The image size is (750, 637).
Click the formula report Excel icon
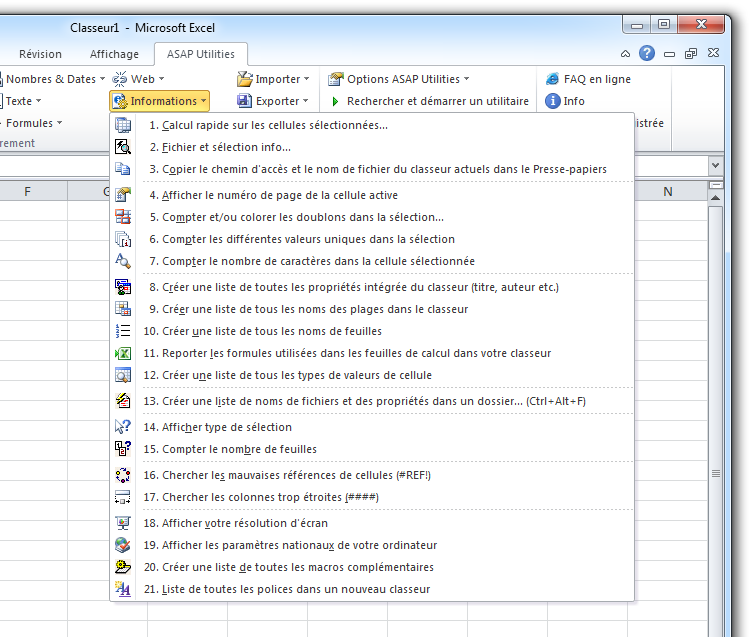click(123, 353)
